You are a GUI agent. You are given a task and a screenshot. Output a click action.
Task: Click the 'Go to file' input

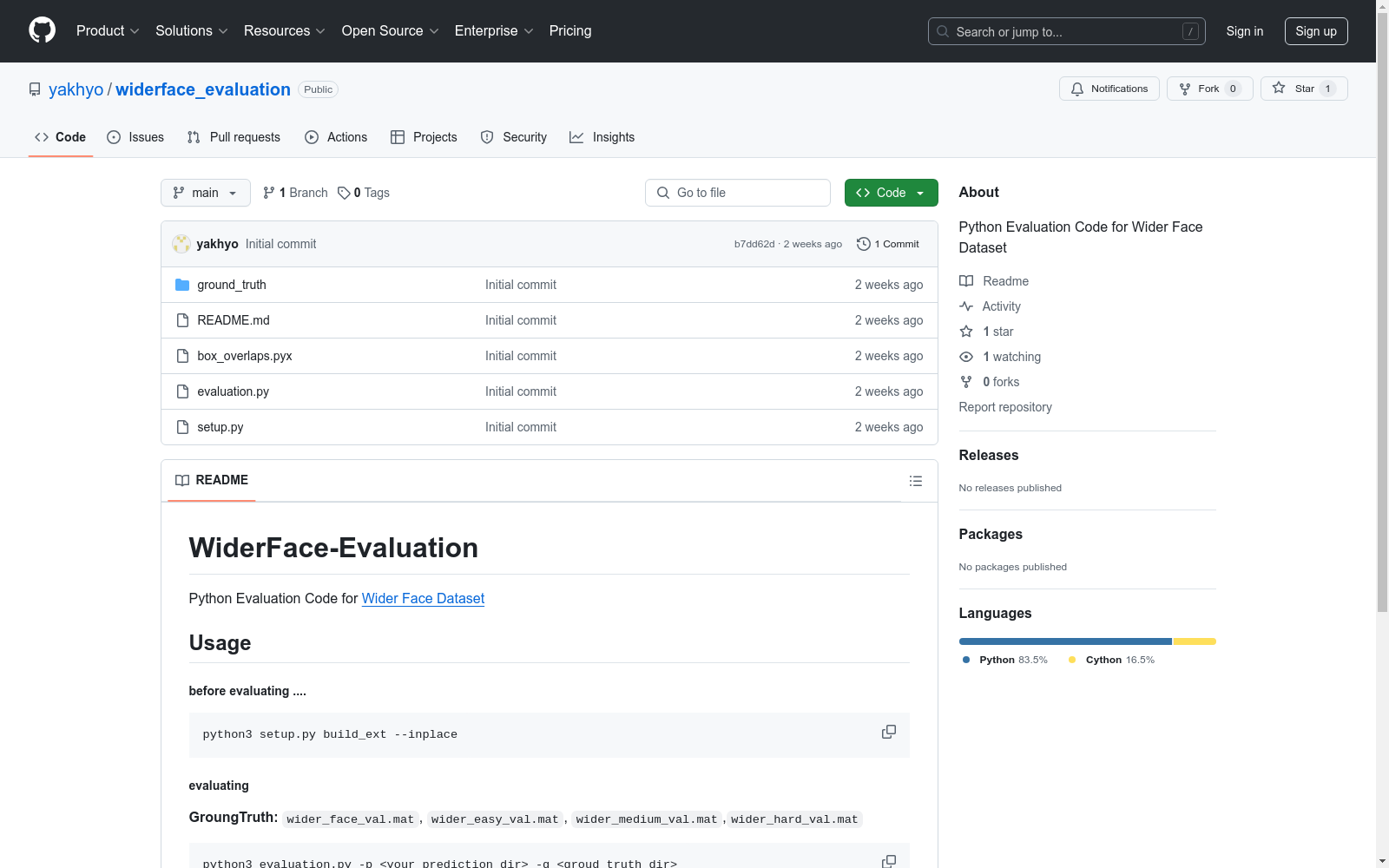point(738,193)
